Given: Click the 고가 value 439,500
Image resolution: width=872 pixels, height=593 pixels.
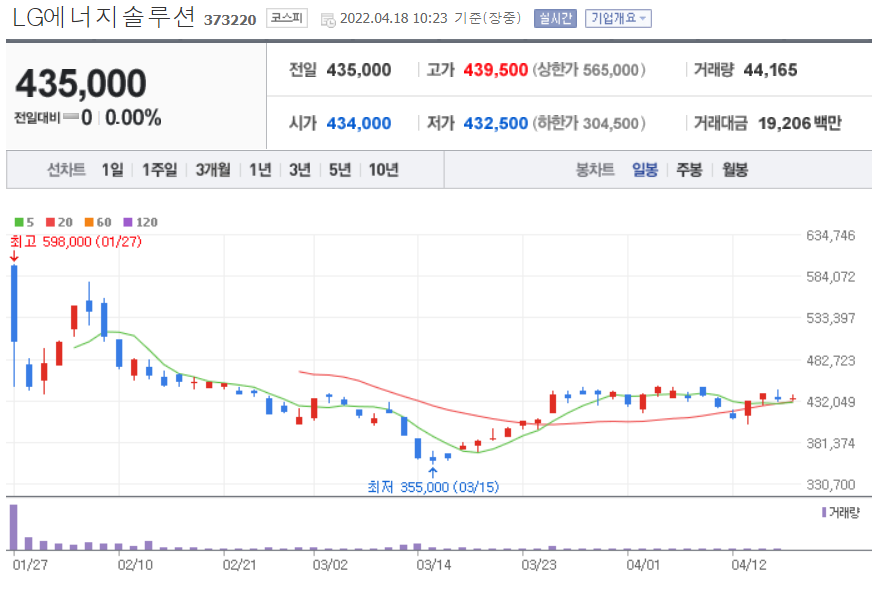Looking at the screenshot, I should [496, 70].
